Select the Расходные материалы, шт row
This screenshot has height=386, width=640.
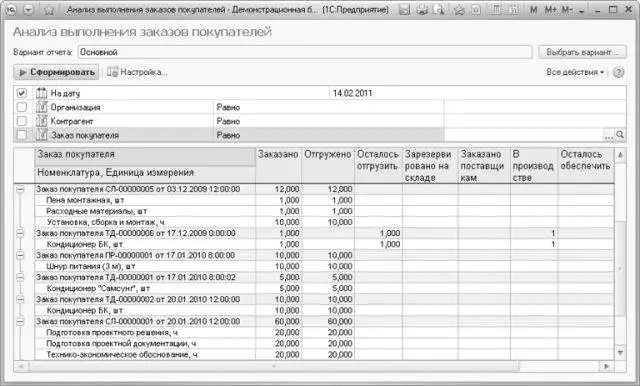[324, 211]
